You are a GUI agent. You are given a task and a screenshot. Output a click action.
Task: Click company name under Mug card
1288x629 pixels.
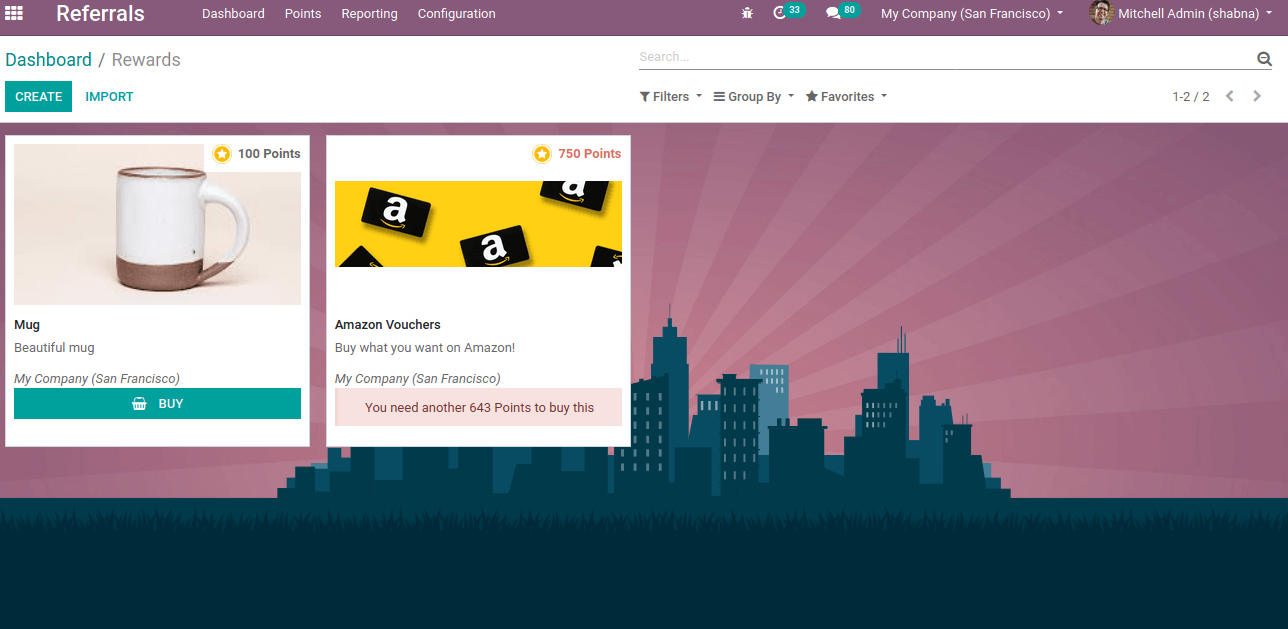click(x=97, y=378)
